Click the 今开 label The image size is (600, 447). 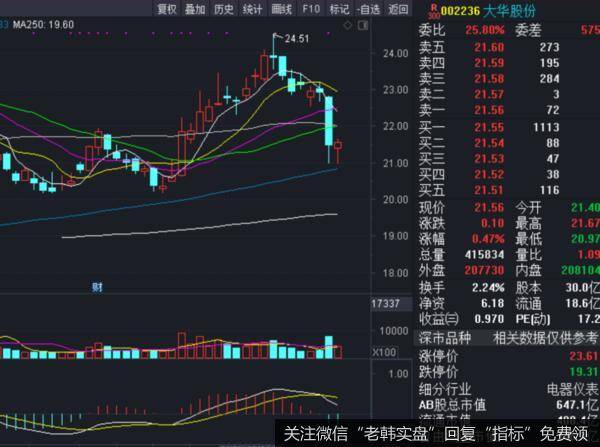click(x=528, y=208)
